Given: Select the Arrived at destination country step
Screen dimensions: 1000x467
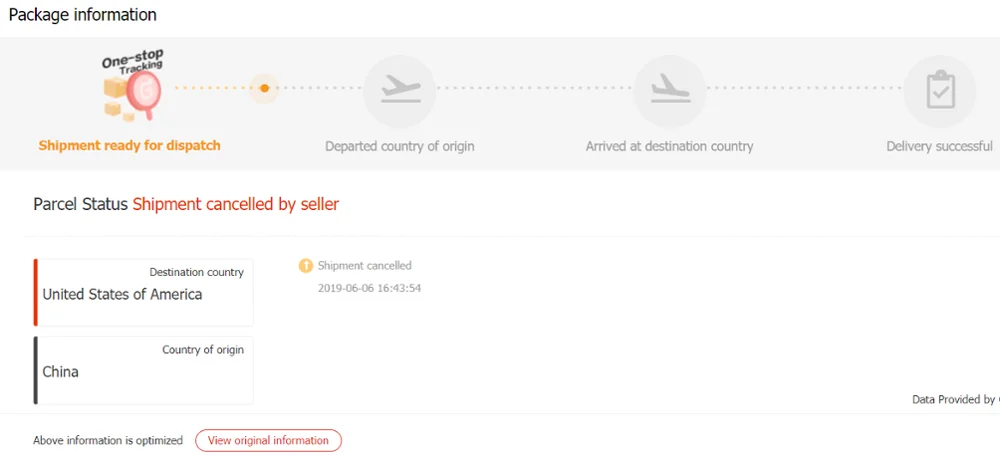Looking at the screenshot, I should click(x=670, y=147).
